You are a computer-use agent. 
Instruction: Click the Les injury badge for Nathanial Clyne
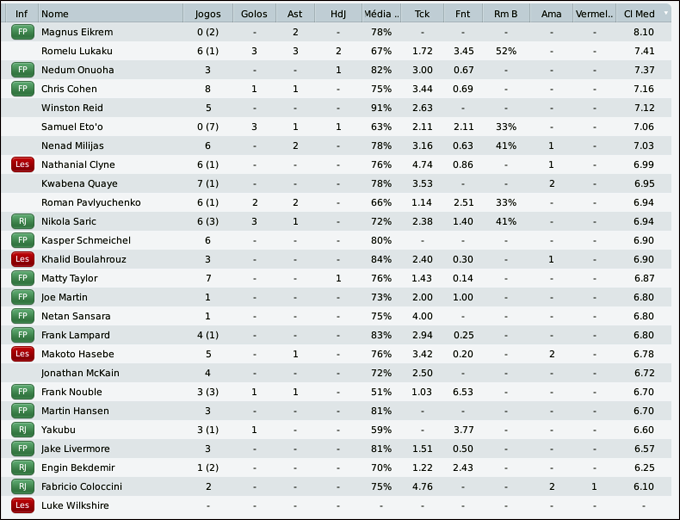point(22,165)
